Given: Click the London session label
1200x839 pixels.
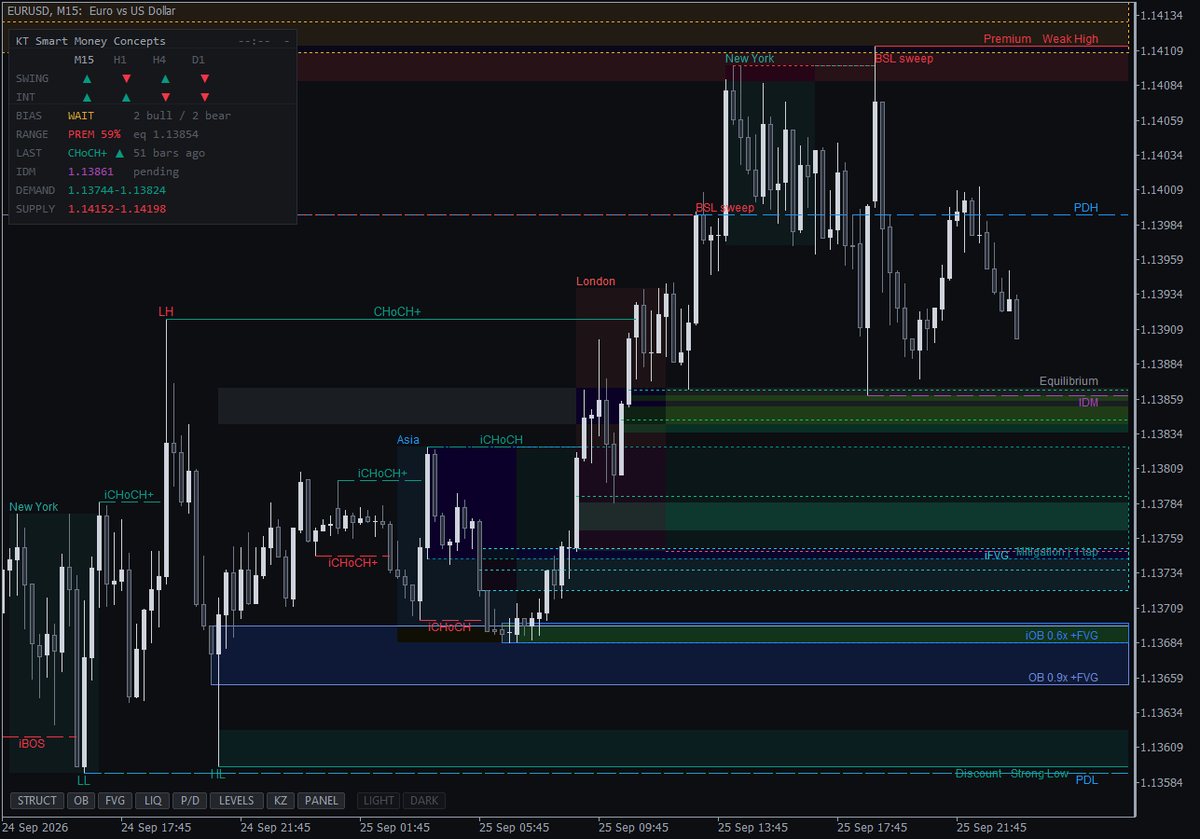Looking at the screenshot, I should tap(596, 281).
